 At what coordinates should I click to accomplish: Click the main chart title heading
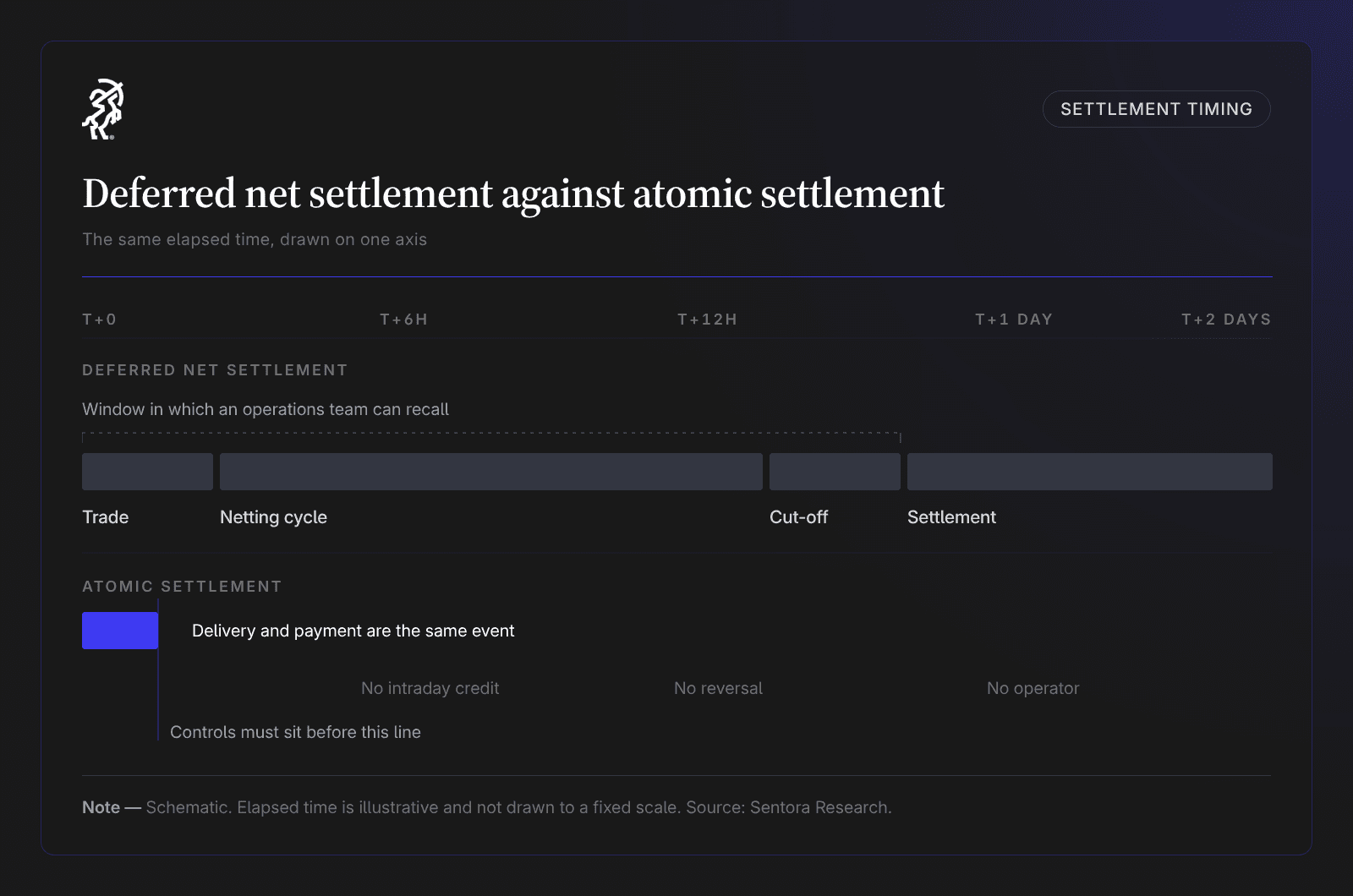click(513, 194)
